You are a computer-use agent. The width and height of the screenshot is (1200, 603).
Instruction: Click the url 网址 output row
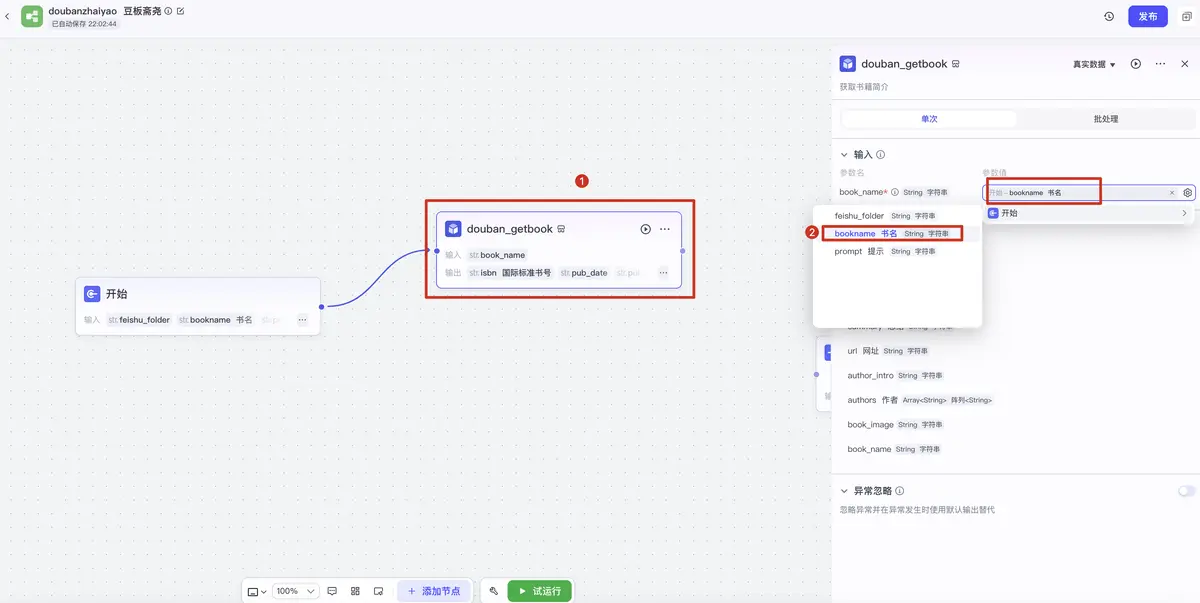click(888, 351)
